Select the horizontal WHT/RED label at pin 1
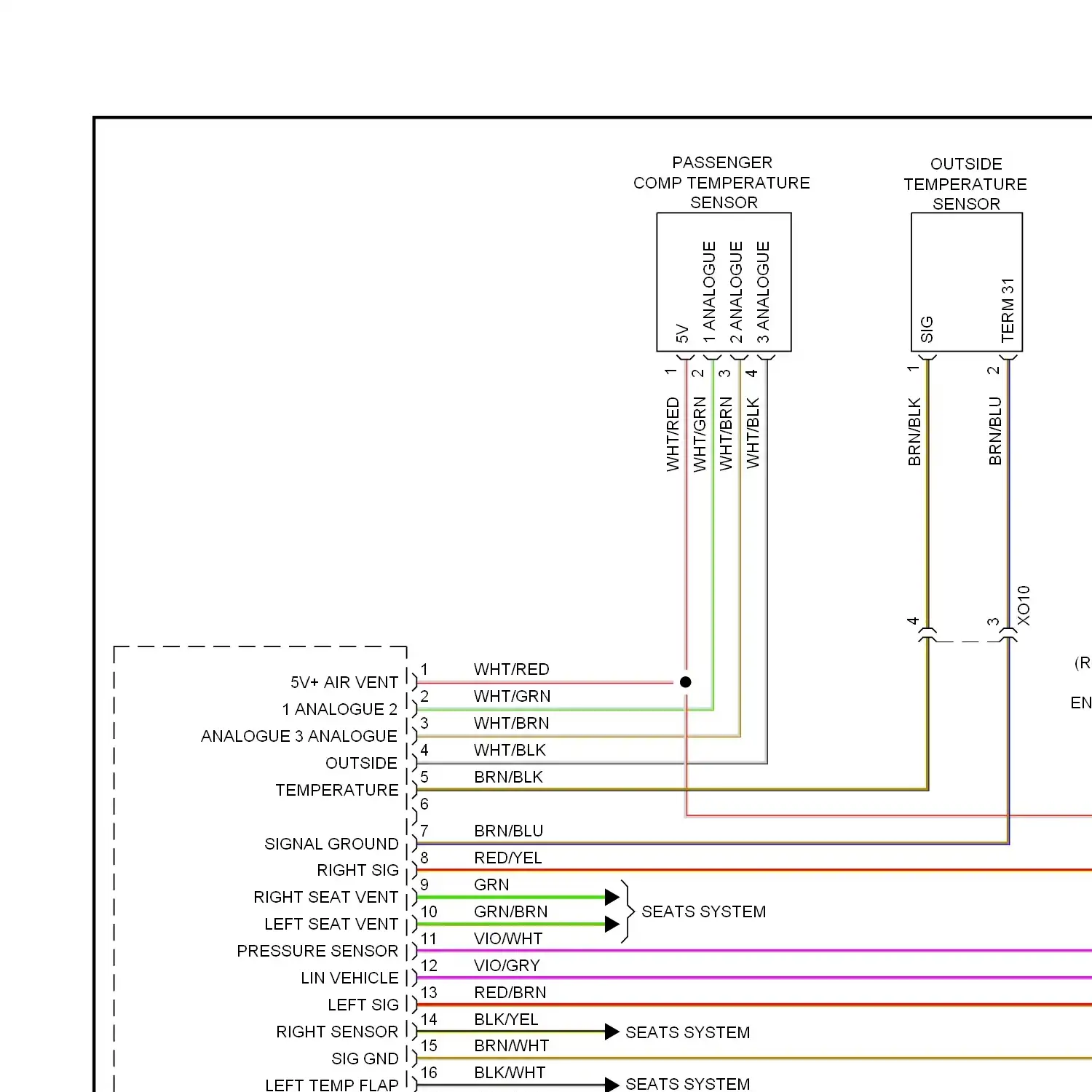The height and width of the screenshot is (1092, 1092). [512, 669]
